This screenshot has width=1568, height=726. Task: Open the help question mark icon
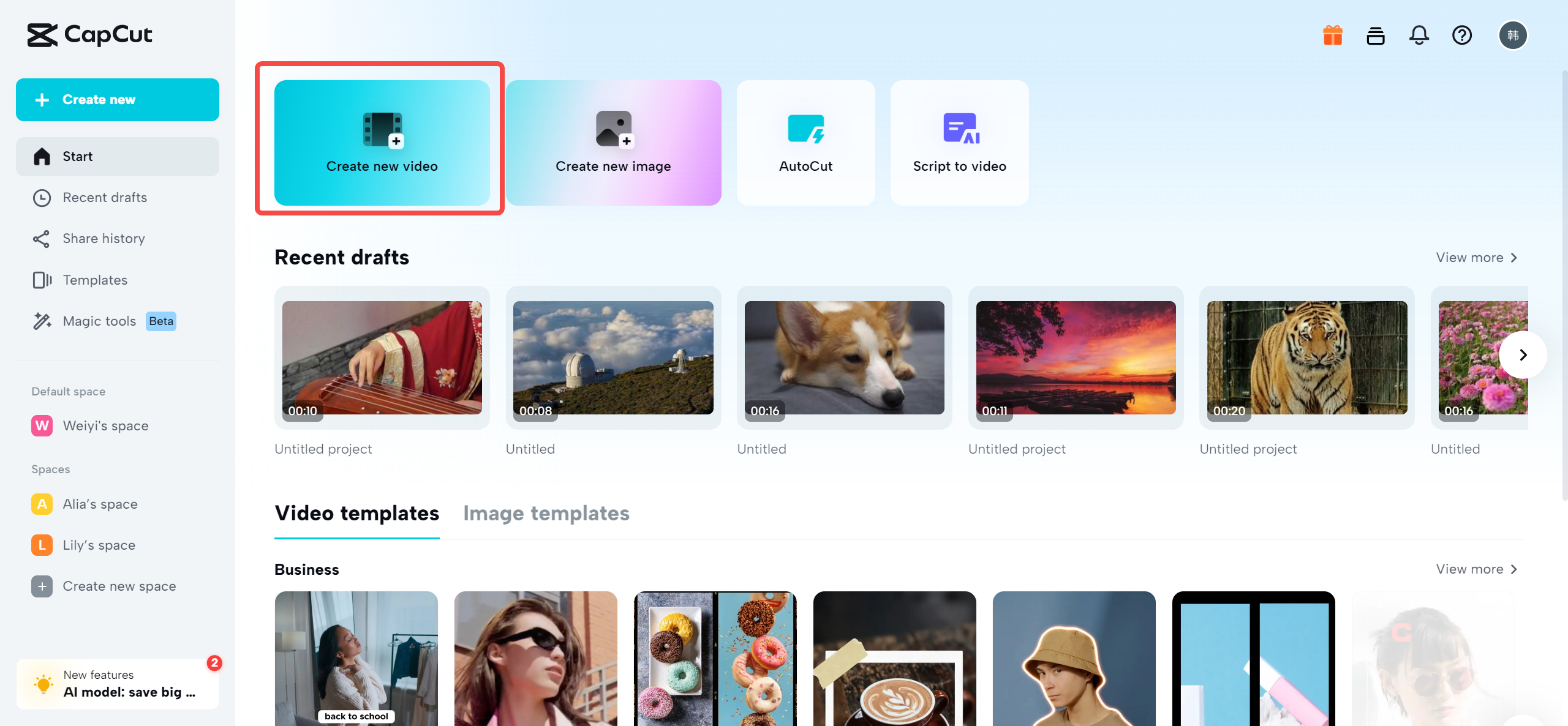pyautogui.click(x=1462, y=36)
